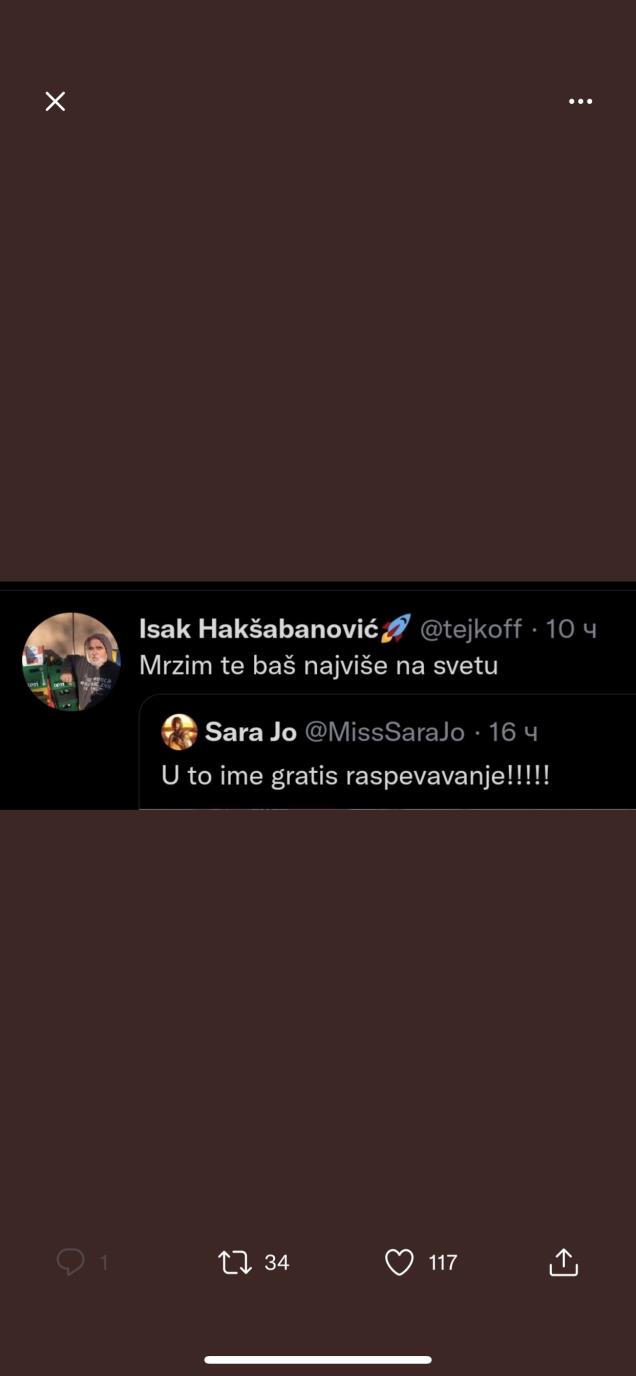The image size is (636, 1376).
Task: Click the display name Isak Hakšabanović
Action: tap(259, 629)
